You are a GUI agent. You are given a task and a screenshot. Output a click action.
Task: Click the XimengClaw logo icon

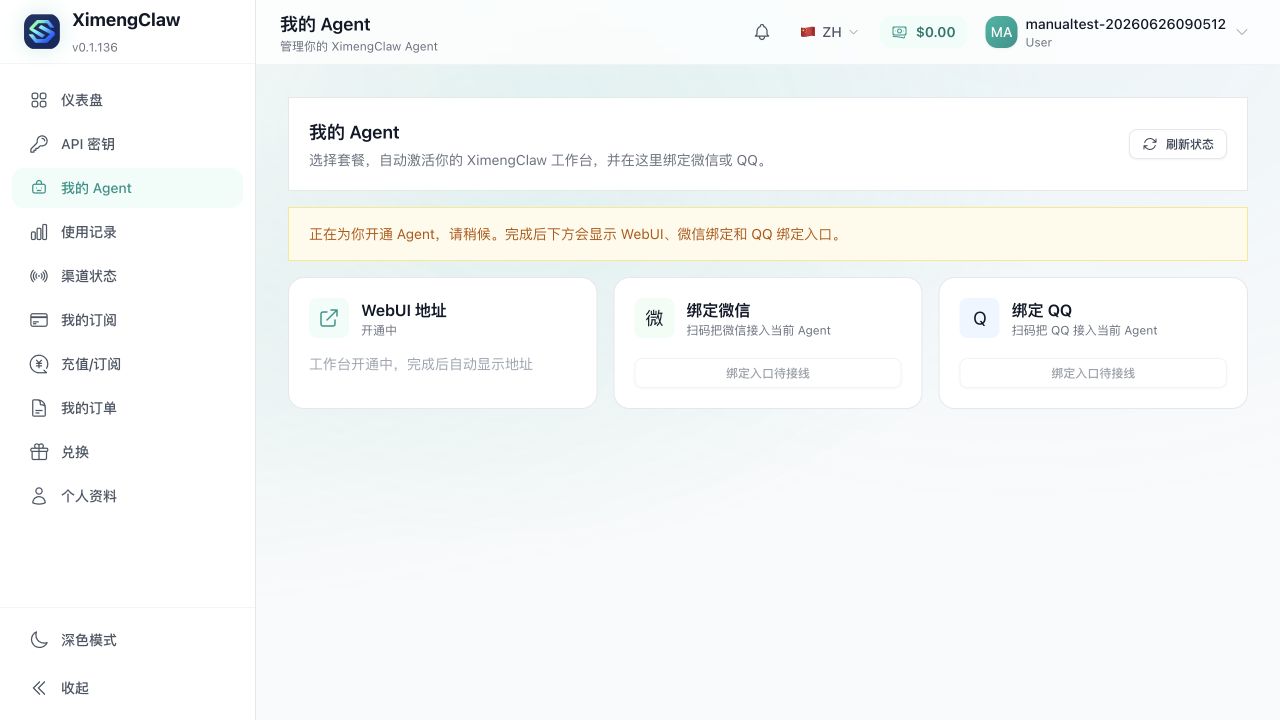(42, 32)
